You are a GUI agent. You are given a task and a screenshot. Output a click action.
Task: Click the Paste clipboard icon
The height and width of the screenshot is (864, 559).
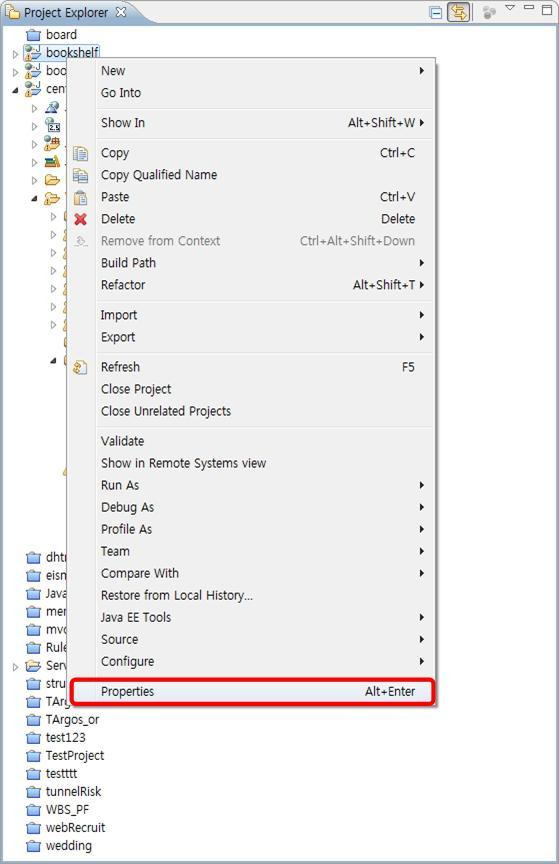coord(80,197)
